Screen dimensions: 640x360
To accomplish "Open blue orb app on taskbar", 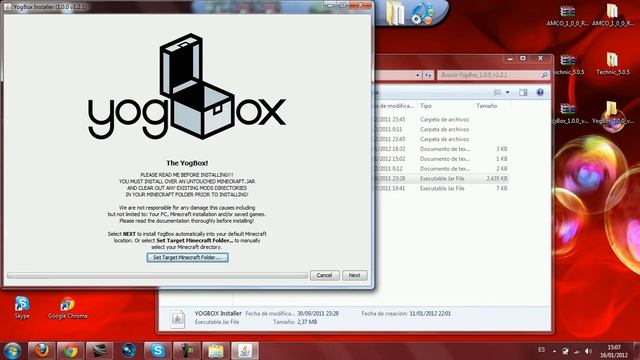I will pos(129,351).
